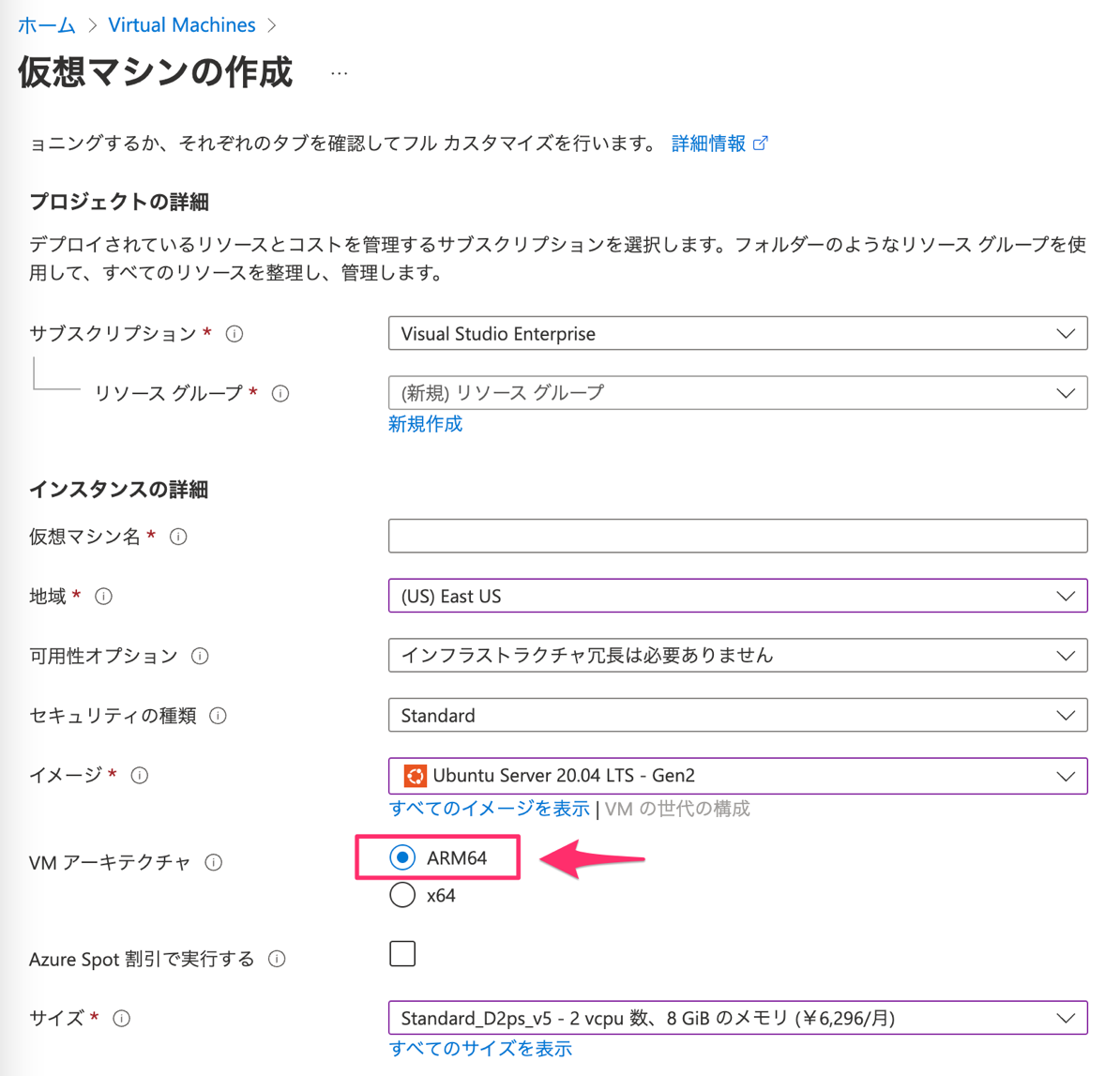The image size is (1120, 1076).
Task: Open the Ubuntu Server 20.04 LTS image dropdown
Action: (x=737, y=776)
